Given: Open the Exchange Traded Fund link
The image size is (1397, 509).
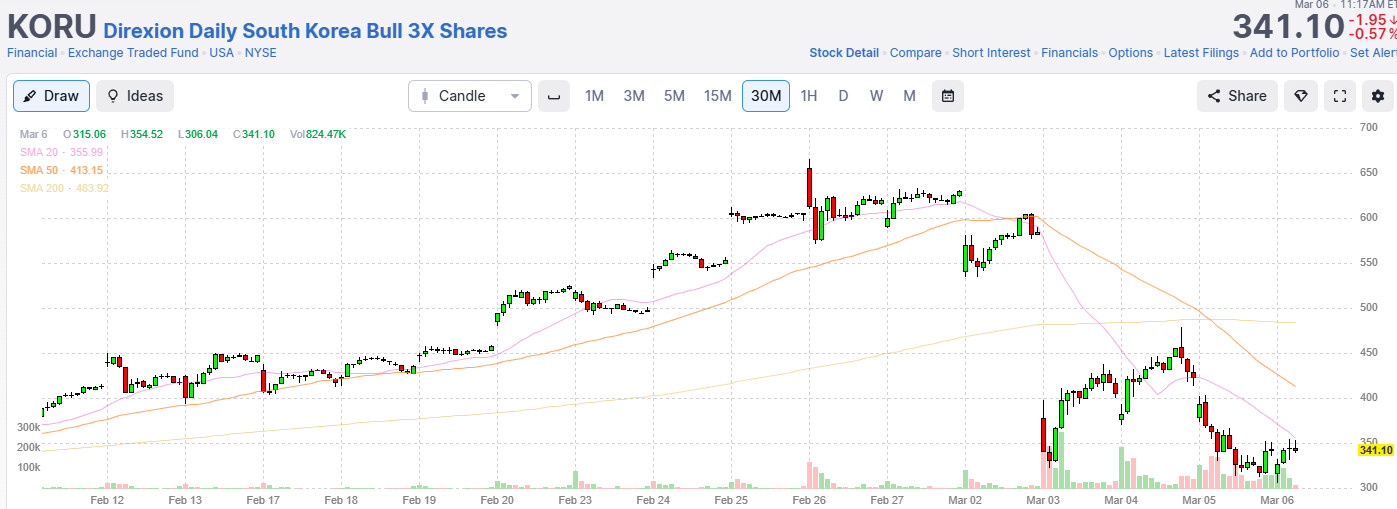Looking at the screenshot, I should pyautogui.click(x=133, y=53).
